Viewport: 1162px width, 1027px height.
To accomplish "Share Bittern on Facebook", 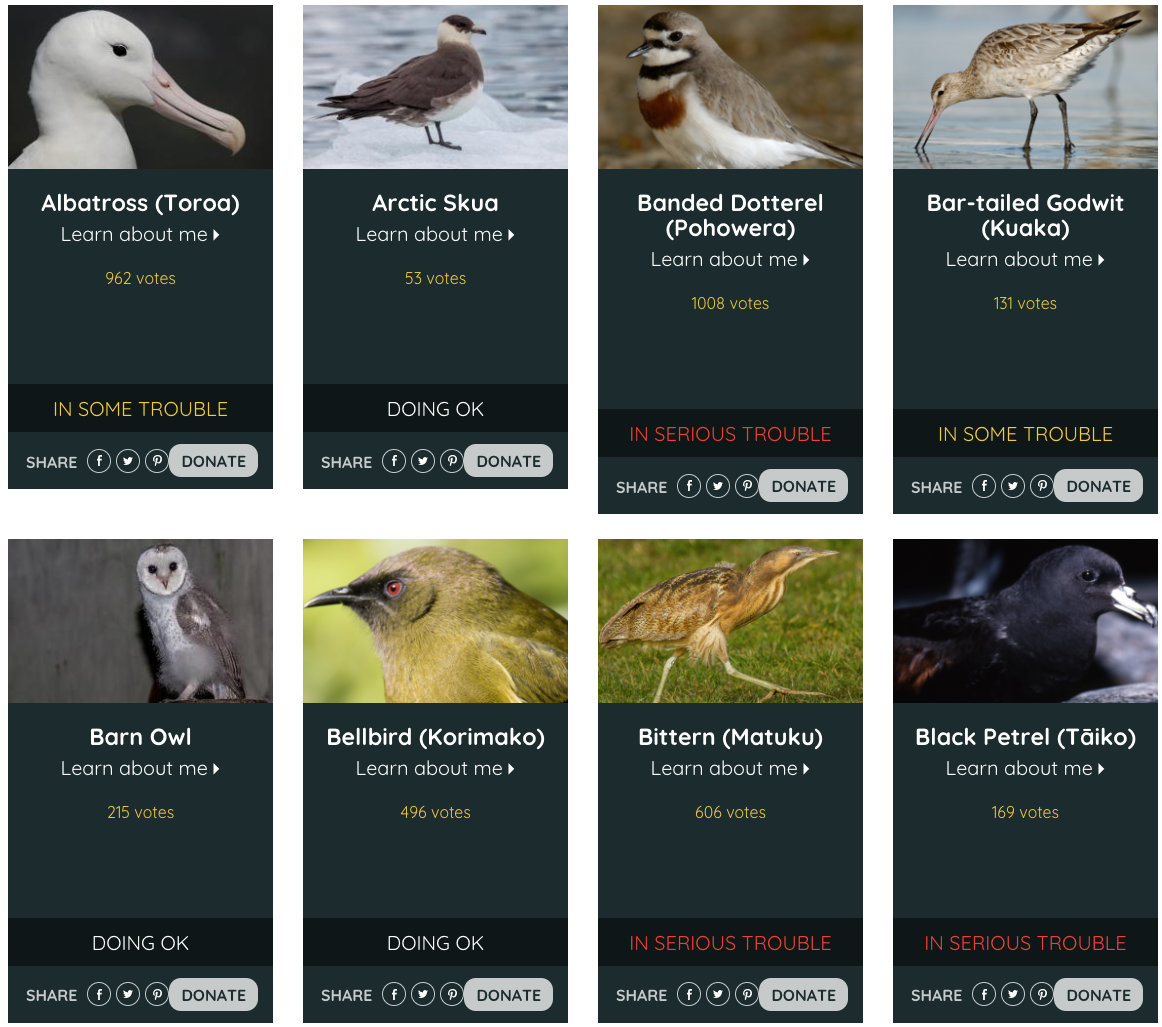I will tap(689, 994).
